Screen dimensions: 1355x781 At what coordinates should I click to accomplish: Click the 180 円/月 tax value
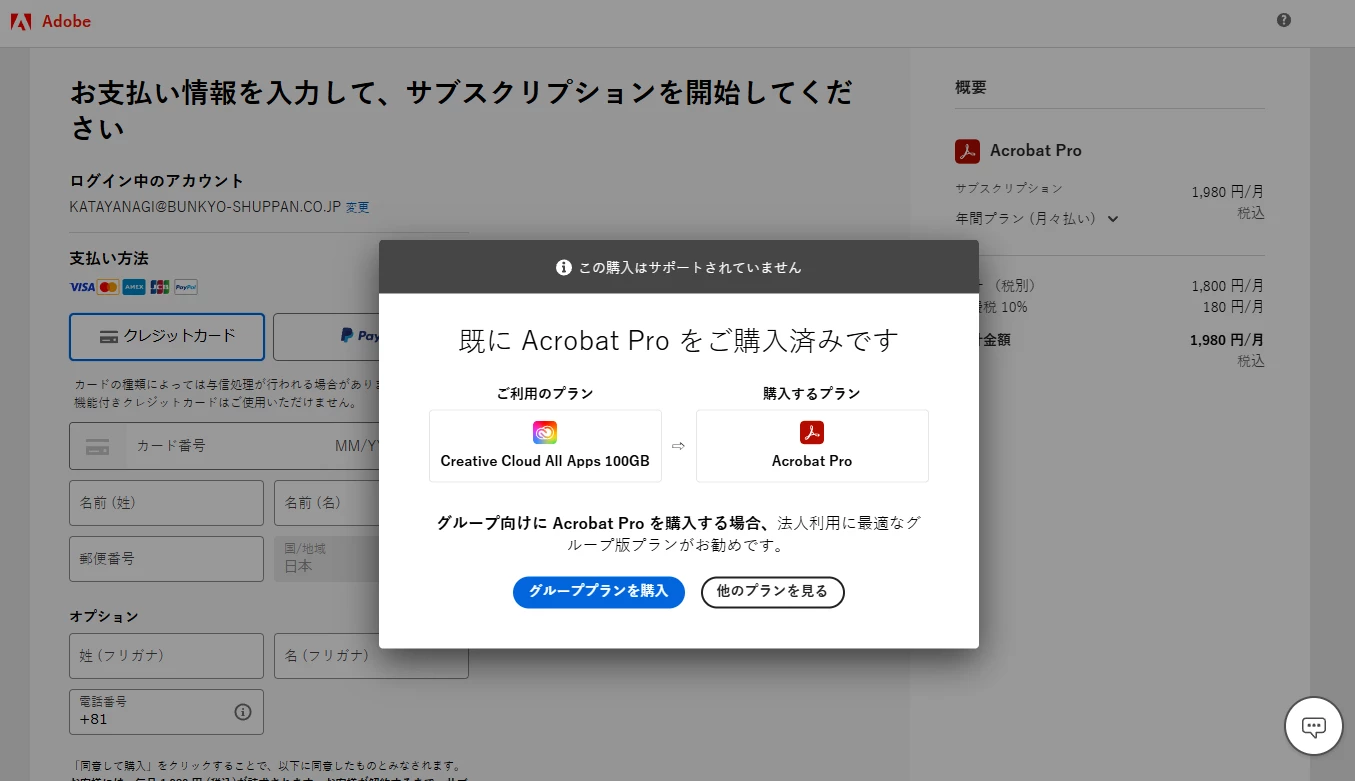[1233, 307]
